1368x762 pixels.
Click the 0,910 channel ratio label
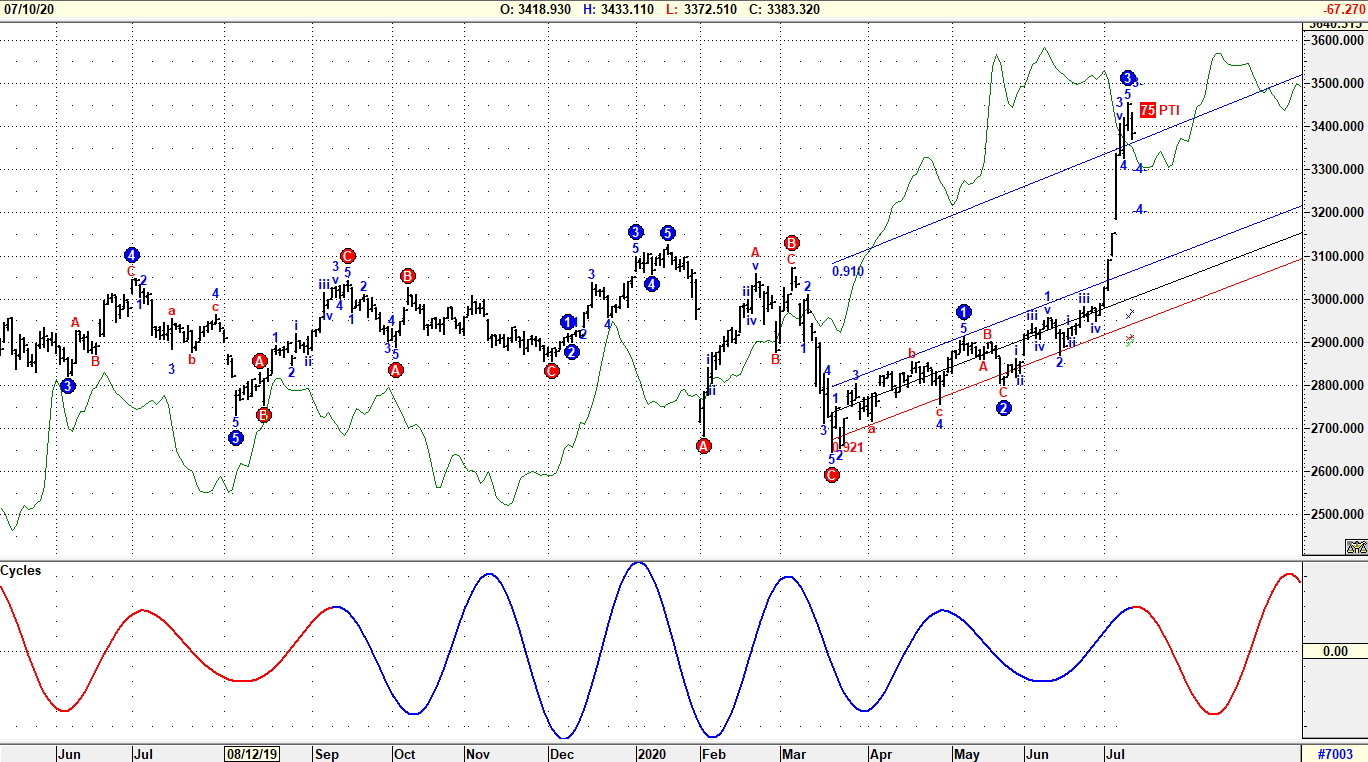[x=848, y=270]
